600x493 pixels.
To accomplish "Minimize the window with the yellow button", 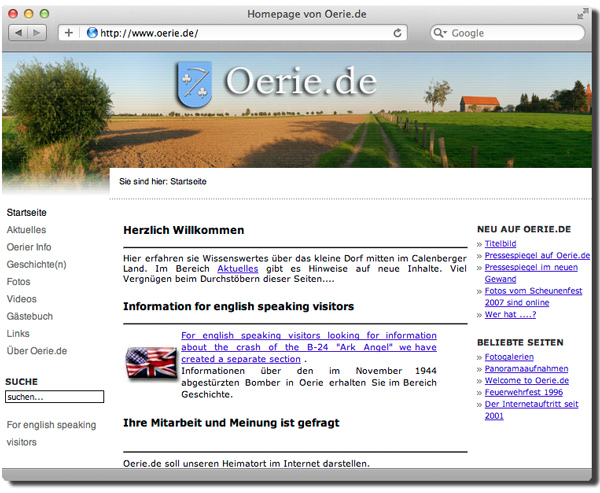I will [x=29, y=14].
